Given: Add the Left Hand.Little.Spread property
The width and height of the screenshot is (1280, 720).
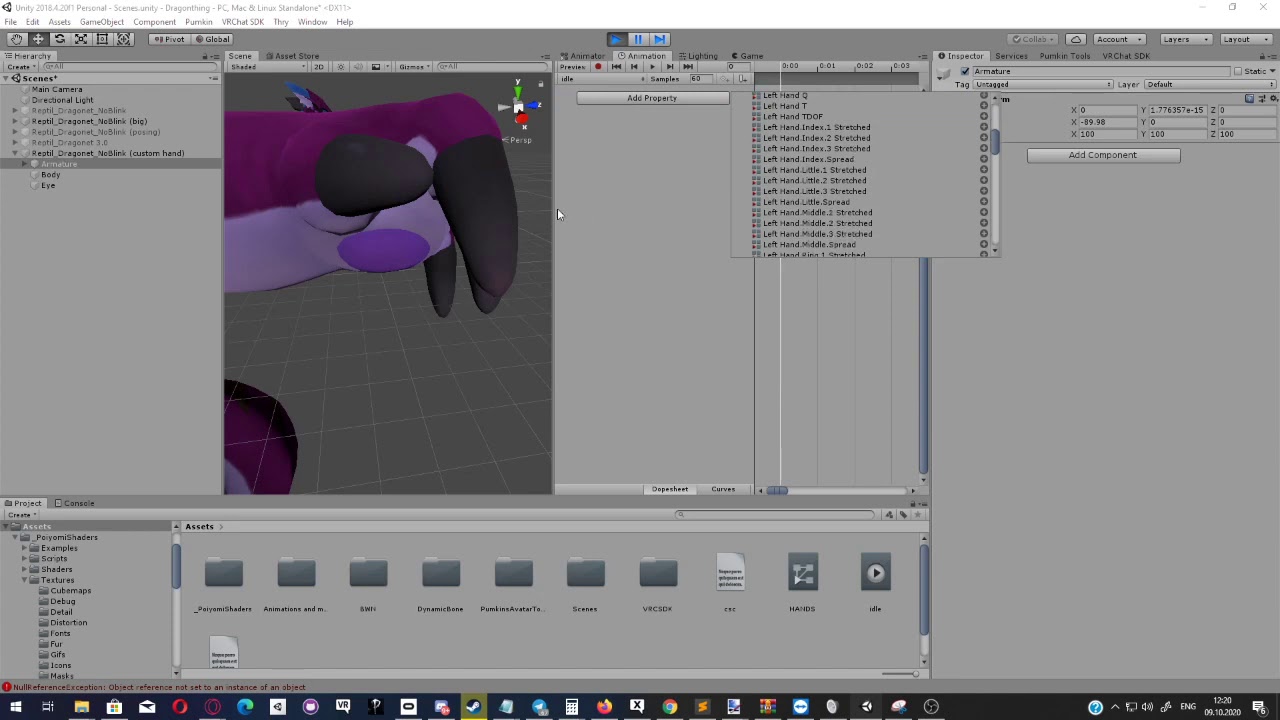Looking at the screenshot, I should (x=984, y=202).
